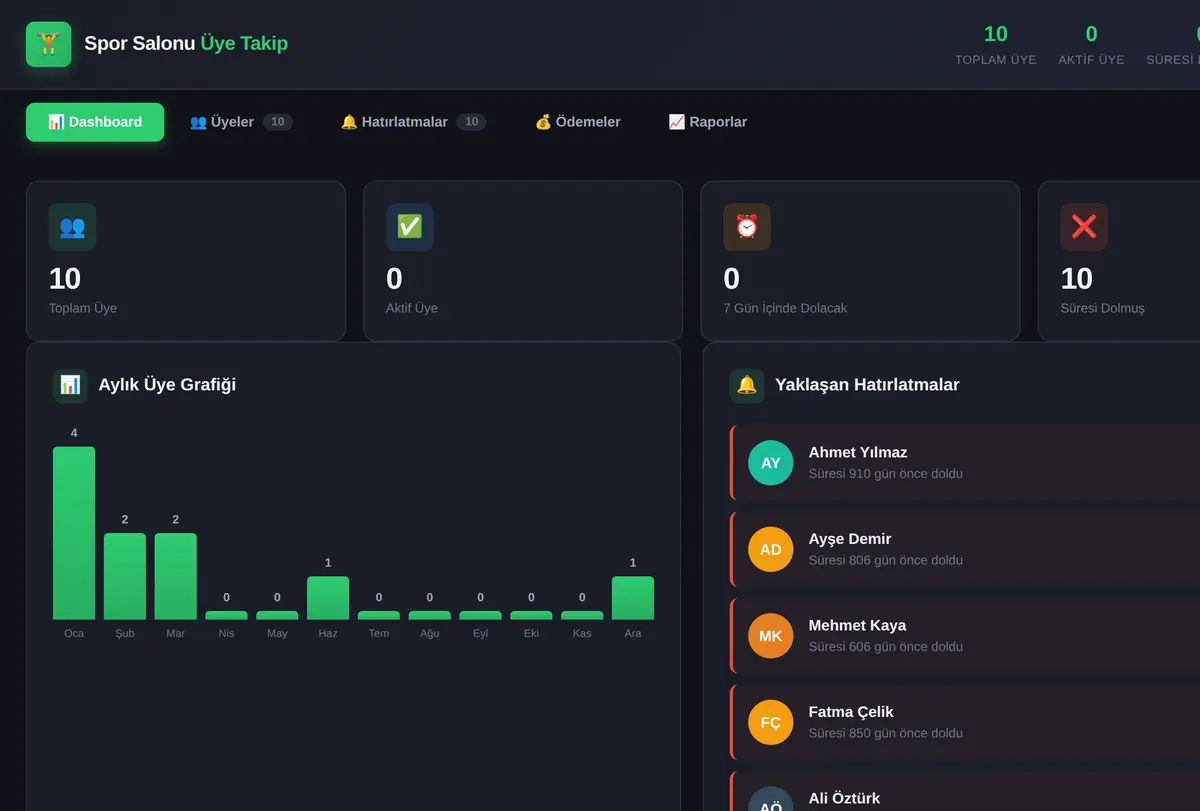Open the Dashboard tab
The height and width of the screenshot is (811, 1200).
pyautogui.click(x=95, y=122)
